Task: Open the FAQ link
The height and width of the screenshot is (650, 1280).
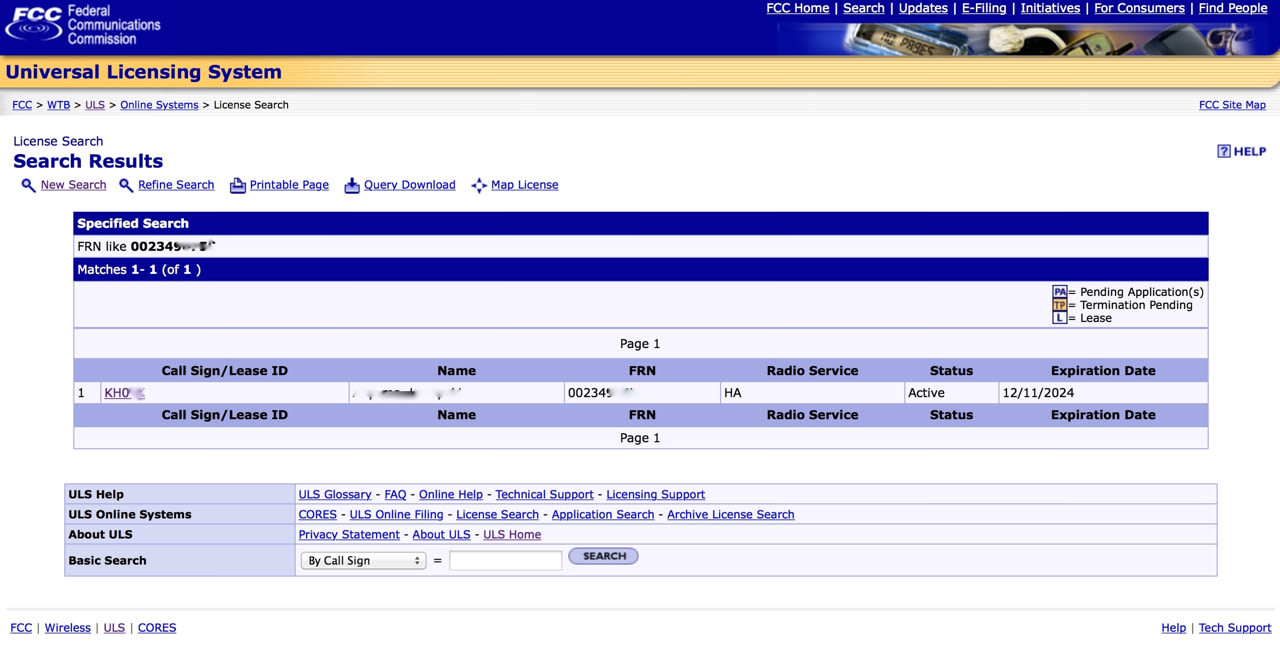Action: [x=395, y=495]
